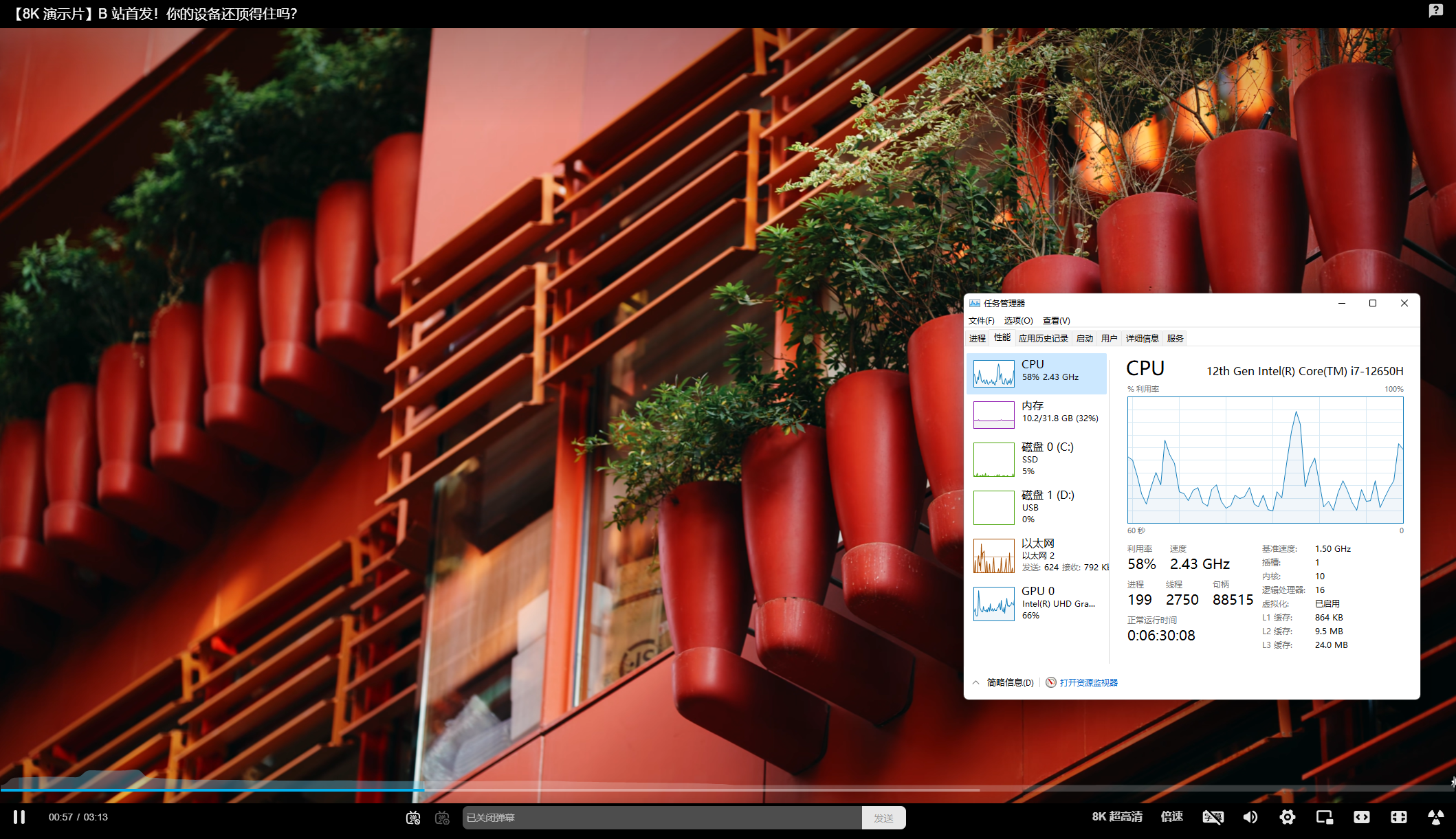Open the 8K 超高清 quality selector
The height and width of the screenshot is (839, 1456).
1117,817
